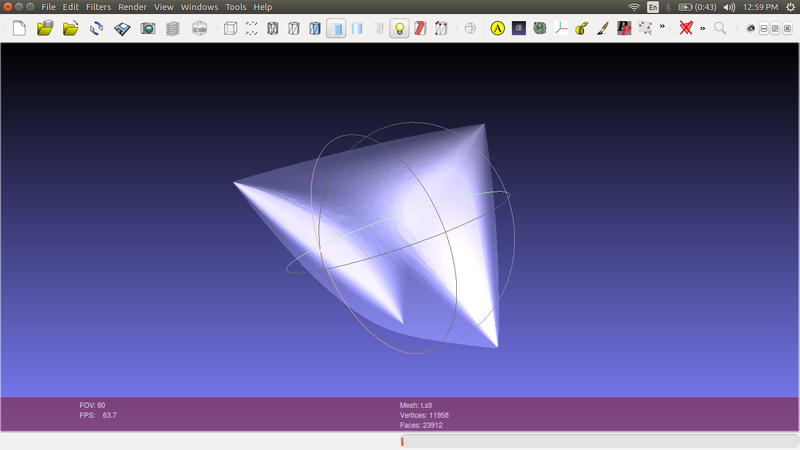Minimize the mesh subwindow
Viewport: 800px width, 450px height.
(764, 29)
